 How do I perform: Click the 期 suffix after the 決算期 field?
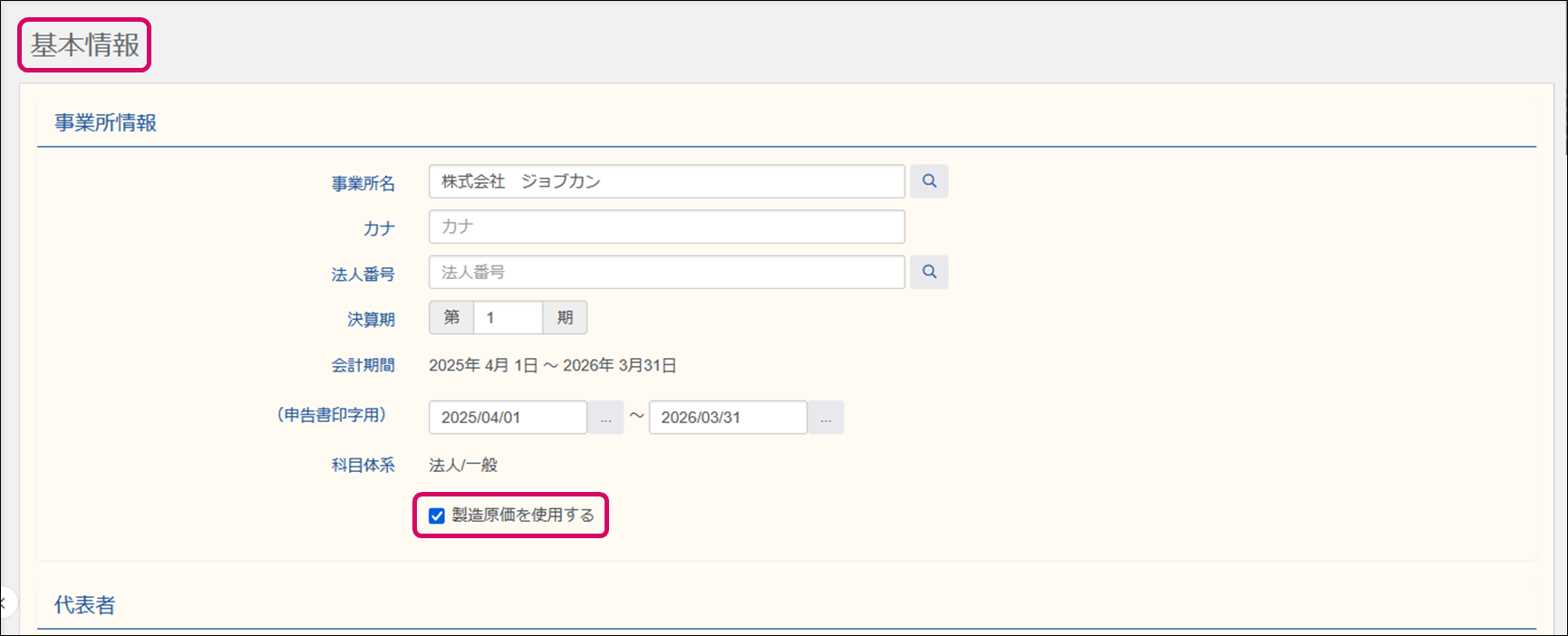pos(565,318)
